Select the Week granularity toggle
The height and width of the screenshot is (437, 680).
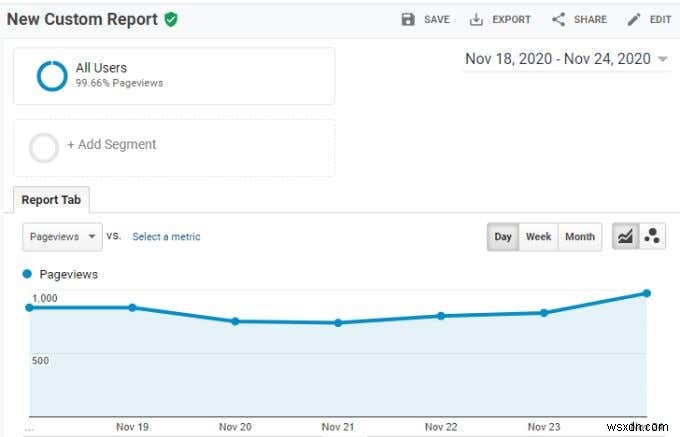tap(538, 237)
